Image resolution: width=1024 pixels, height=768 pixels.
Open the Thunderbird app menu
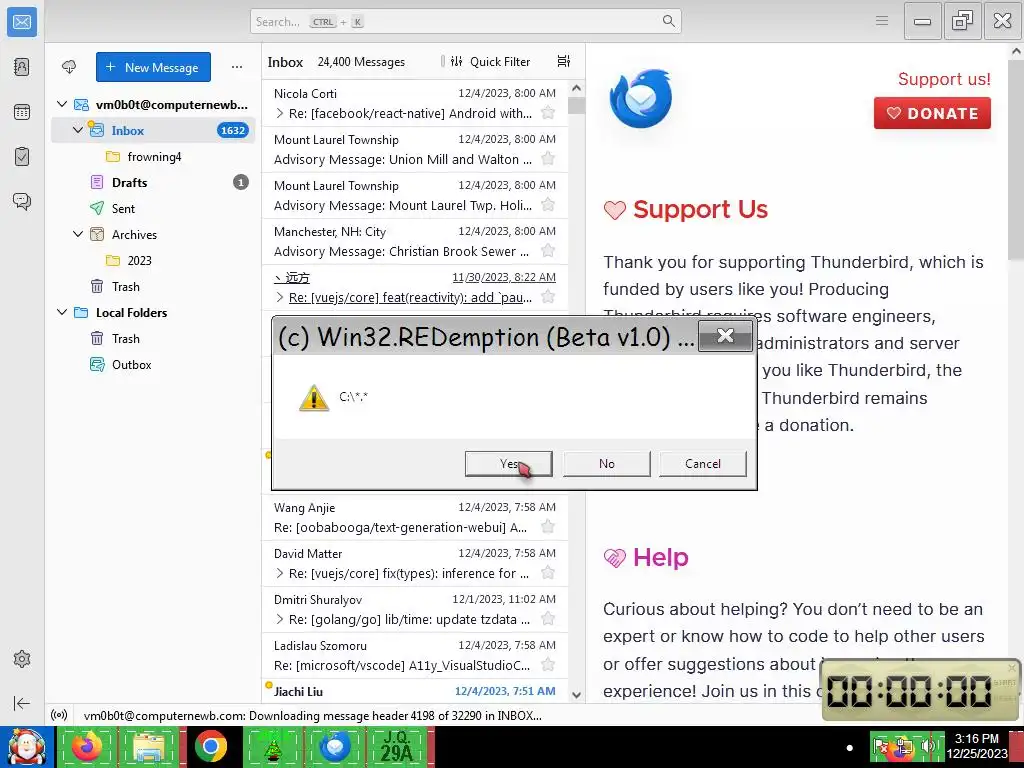pos(882,21)
